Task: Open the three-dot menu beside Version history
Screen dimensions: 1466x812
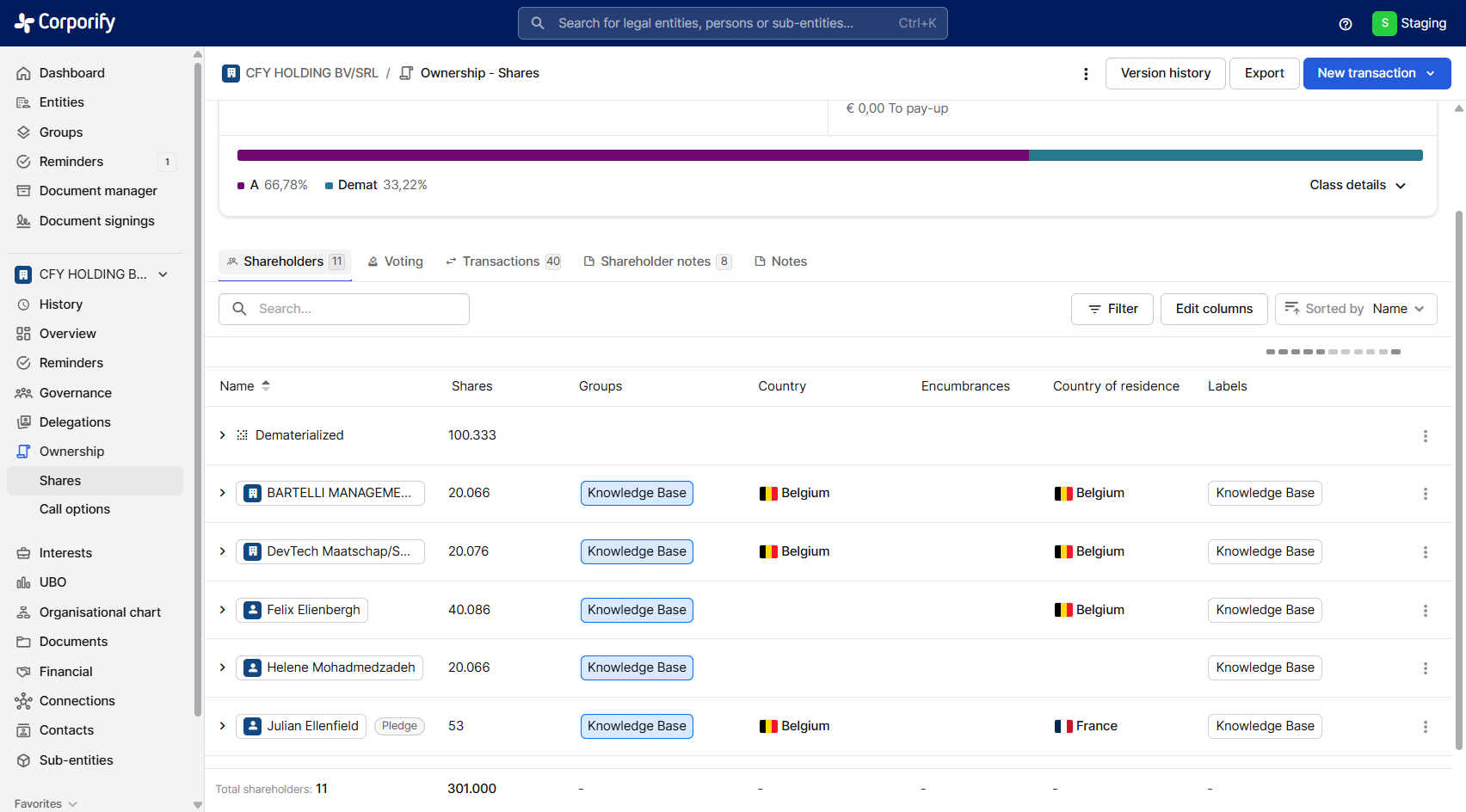Action: click(1086, 74)
